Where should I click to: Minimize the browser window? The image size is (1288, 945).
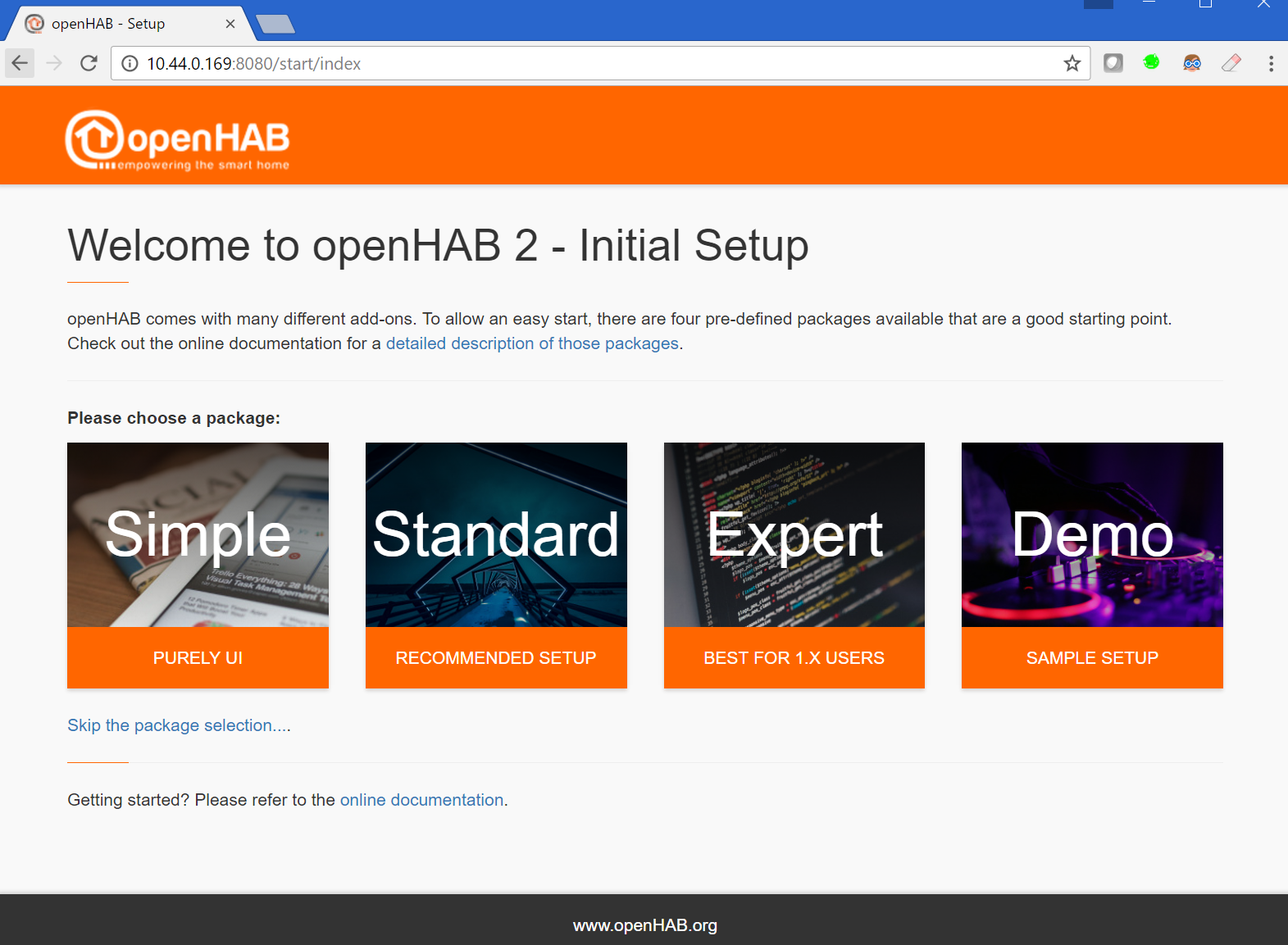pos(1149,4)
